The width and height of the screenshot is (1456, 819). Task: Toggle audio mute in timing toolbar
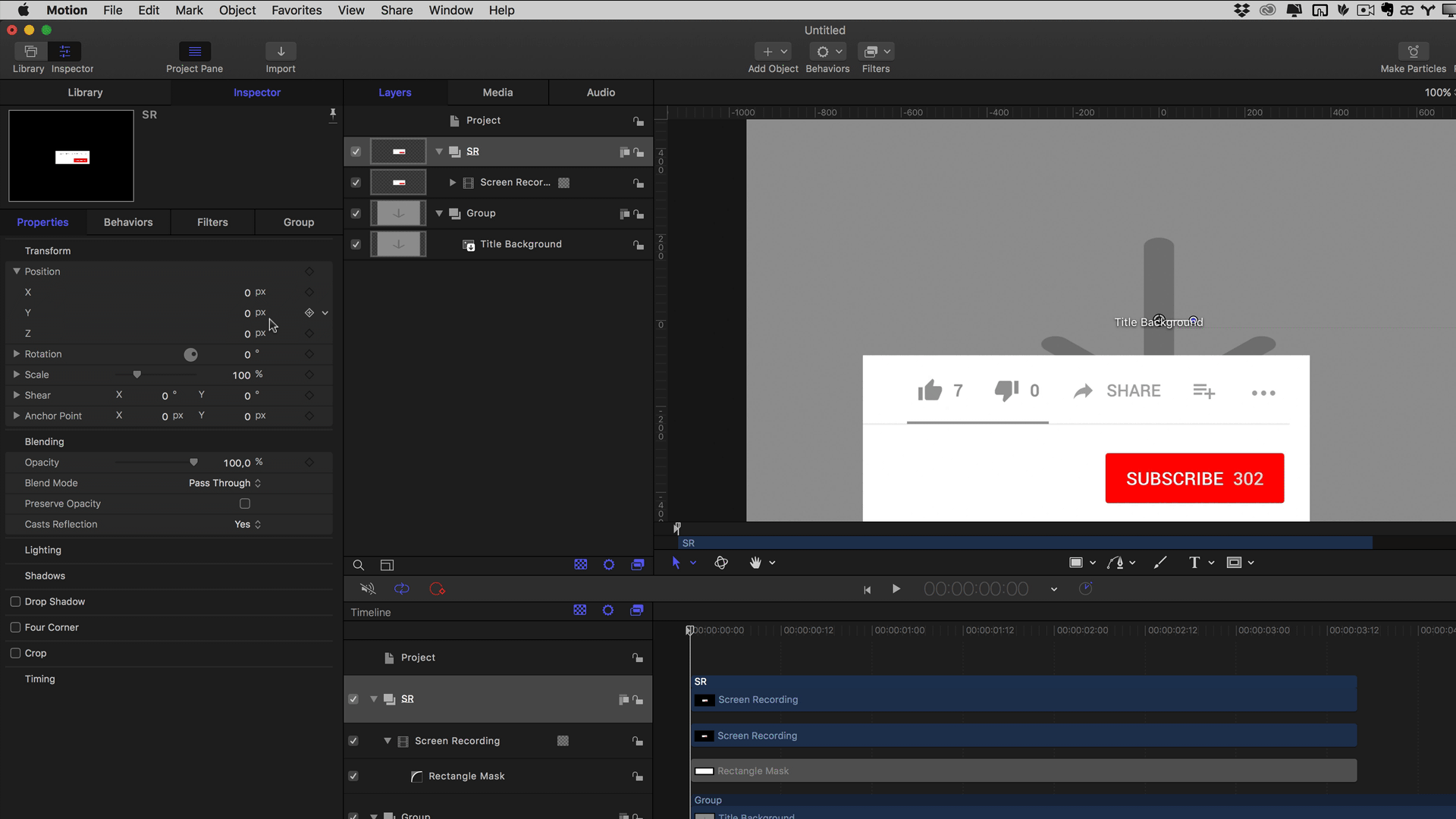click(368, 589)
